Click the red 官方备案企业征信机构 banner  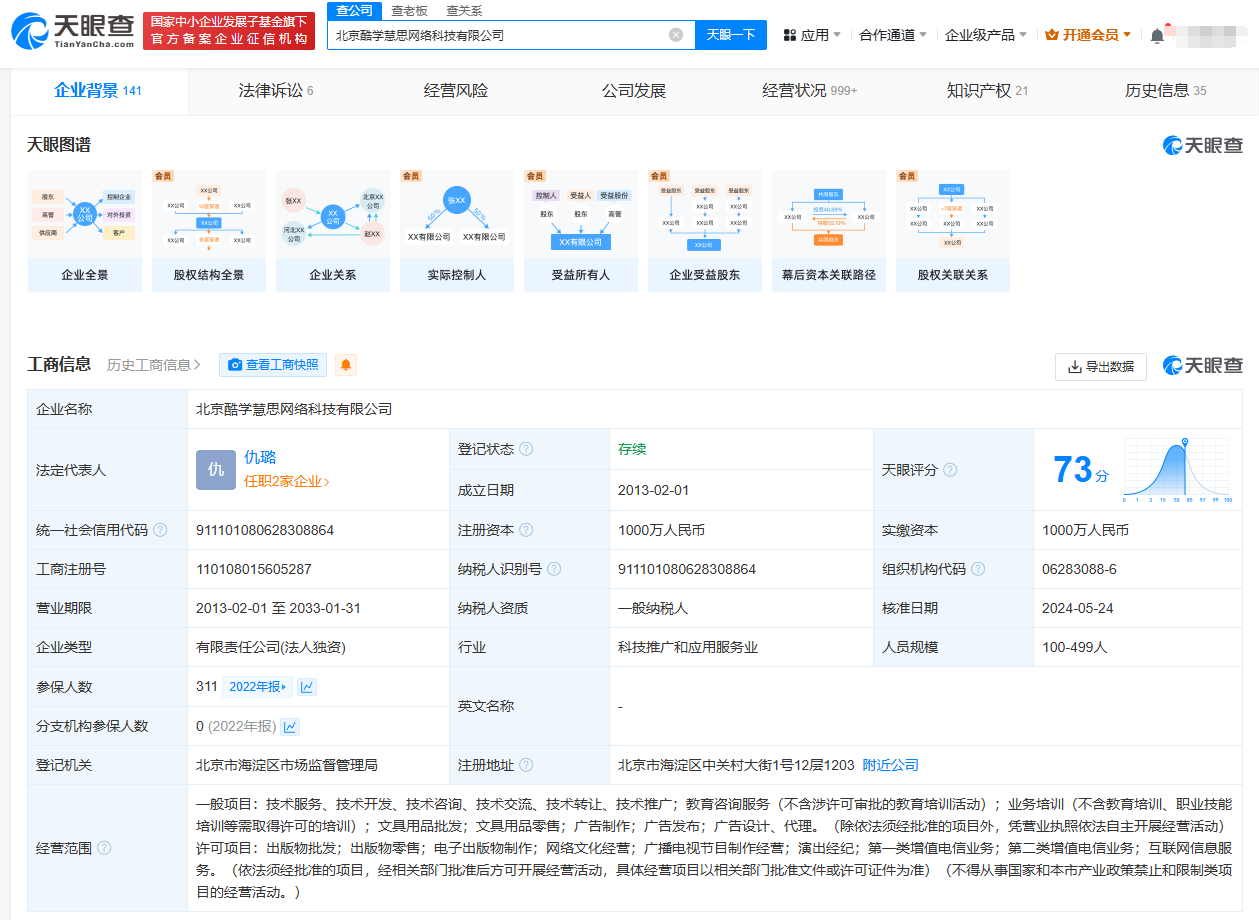point(229,31)
